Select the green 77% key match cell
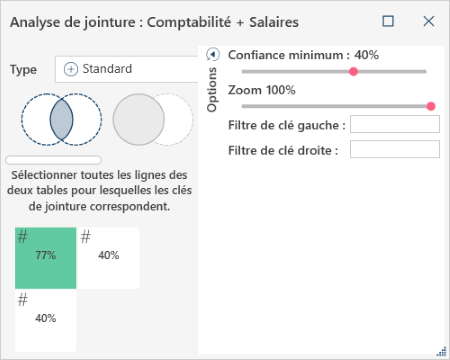Image resolution: width=450 pixels, height=360 pixels. (46, 258)
